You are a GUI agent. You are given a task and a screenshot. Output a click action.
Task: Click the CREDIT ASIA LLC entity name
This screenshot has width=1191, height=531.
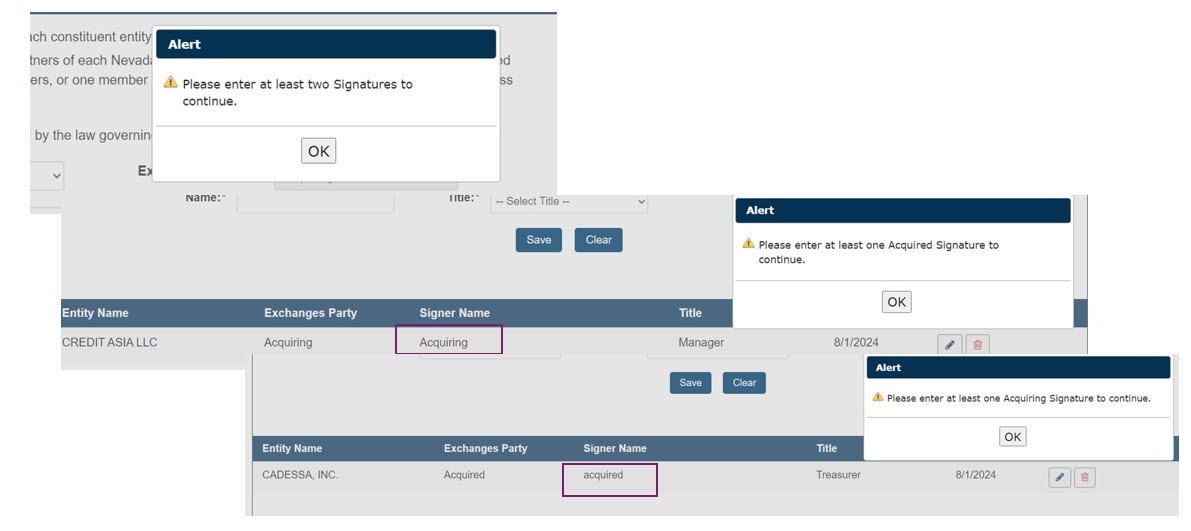110,342
